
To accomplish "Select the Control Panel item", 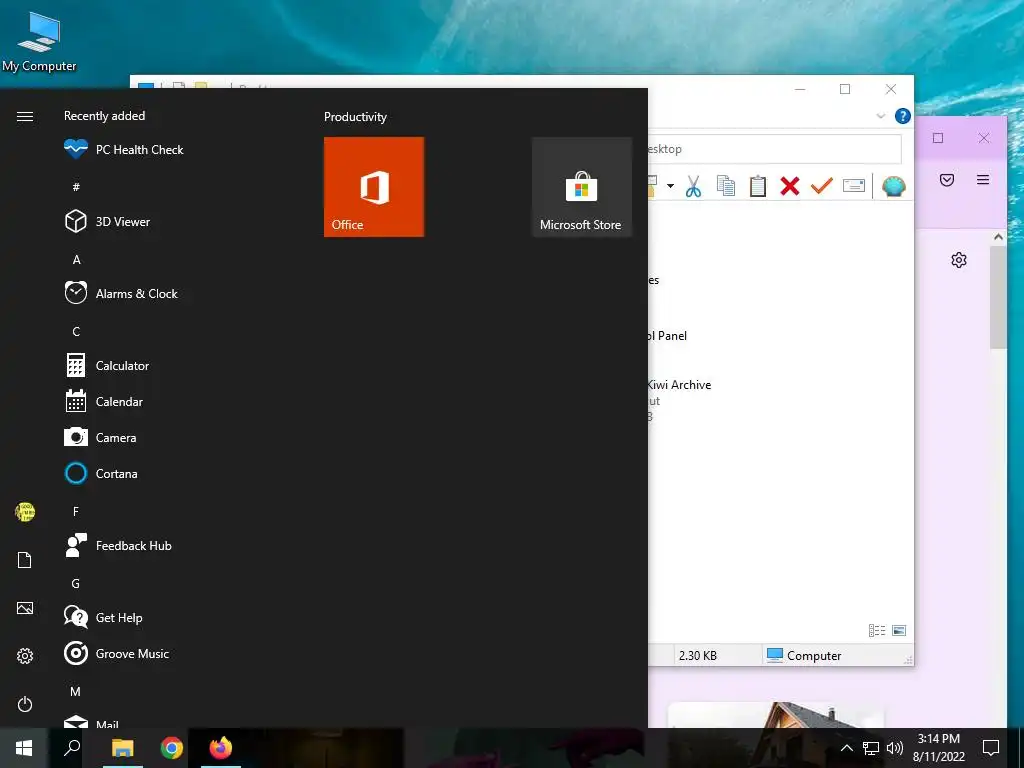I will 667,336.
